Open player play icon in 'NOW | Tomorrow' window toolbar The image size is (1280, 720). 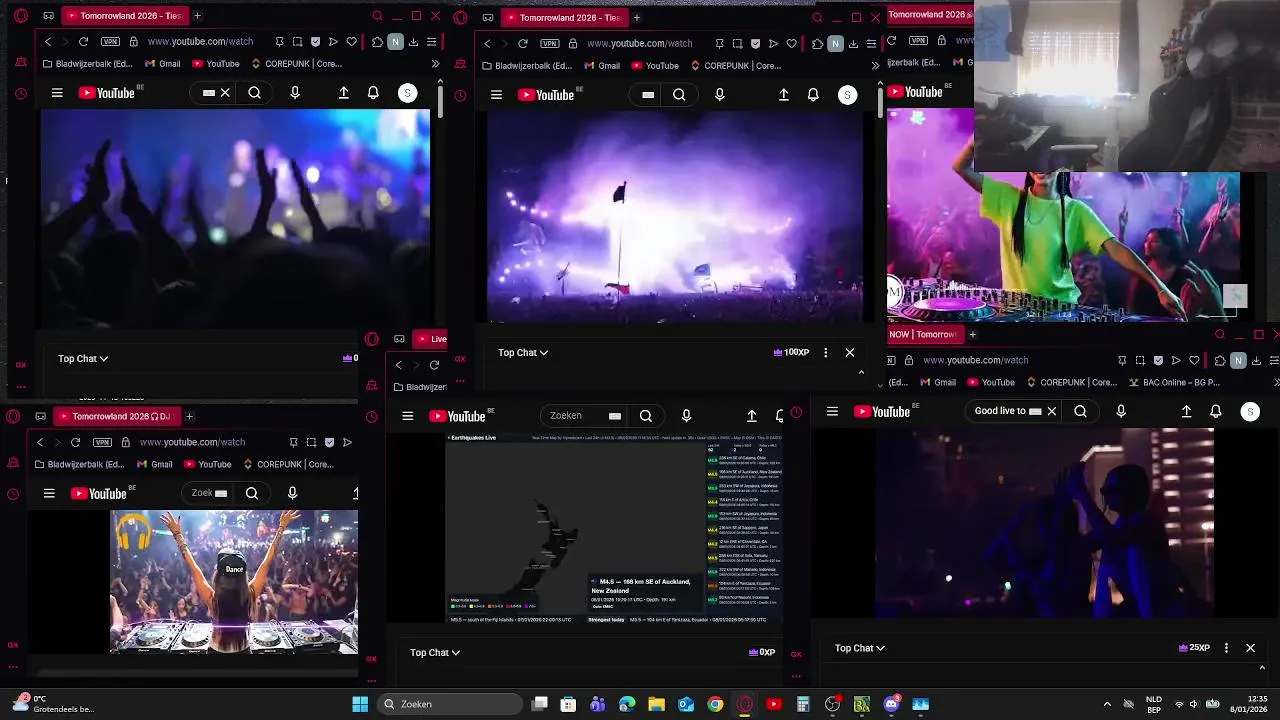click(x=1176, y=360)
